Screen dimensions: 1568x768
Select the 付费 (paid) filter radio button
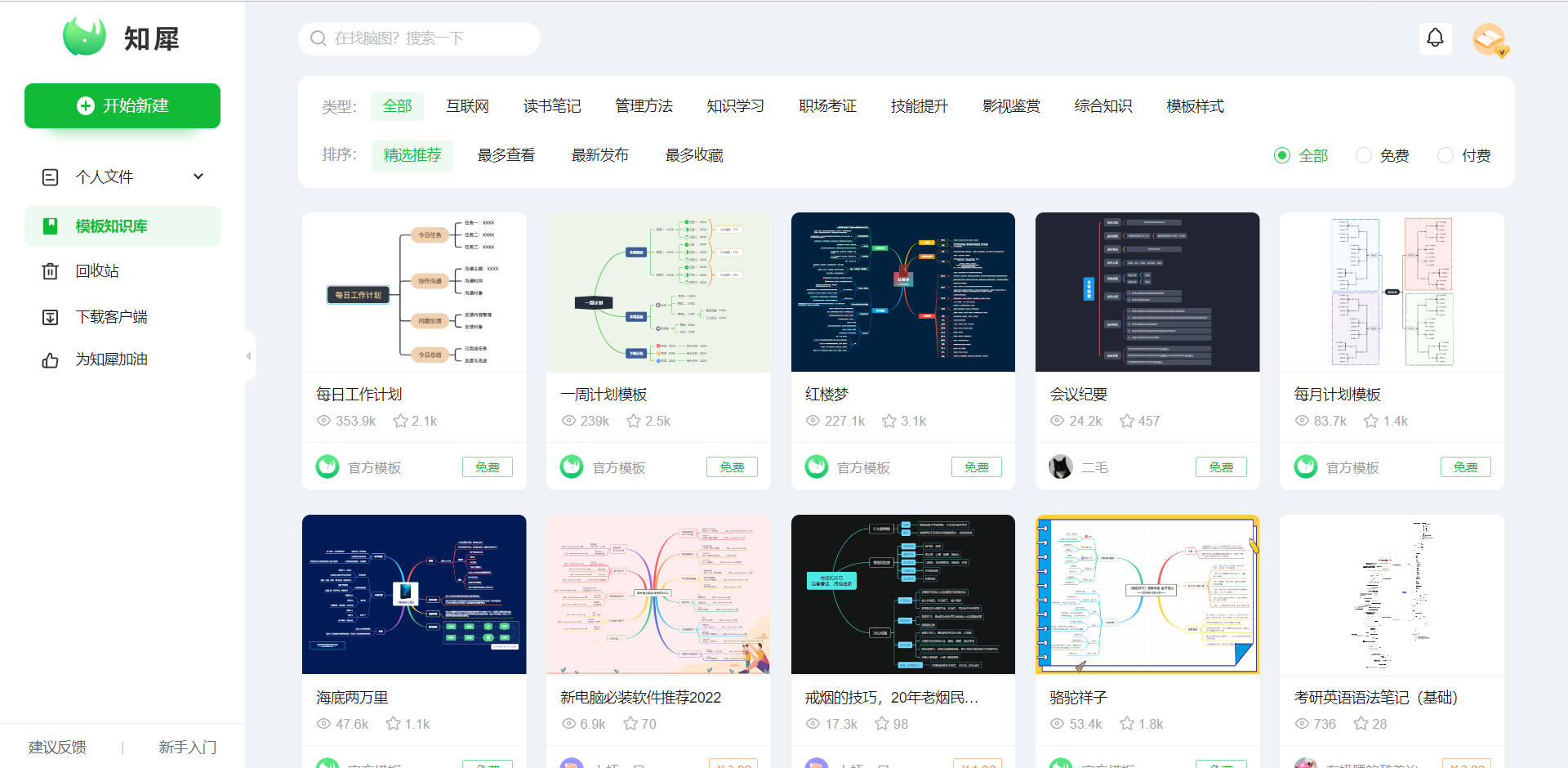click(x=1445, y=155)
